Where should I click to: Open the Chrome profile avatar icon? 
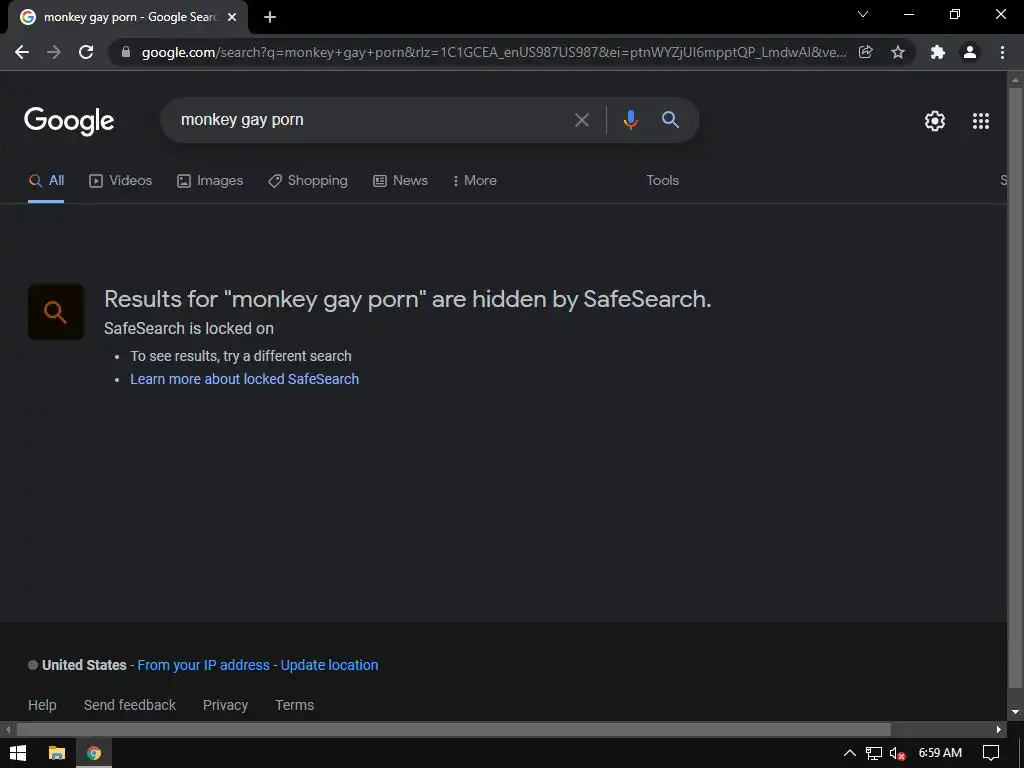click(x=970, y=52)
